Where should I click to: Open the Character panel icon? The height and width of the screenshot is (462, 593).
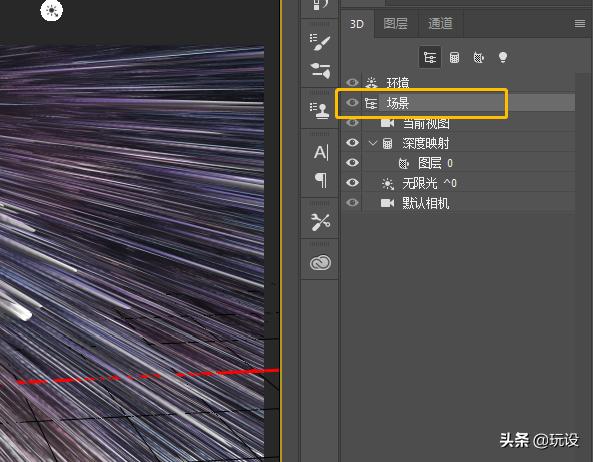321,152
